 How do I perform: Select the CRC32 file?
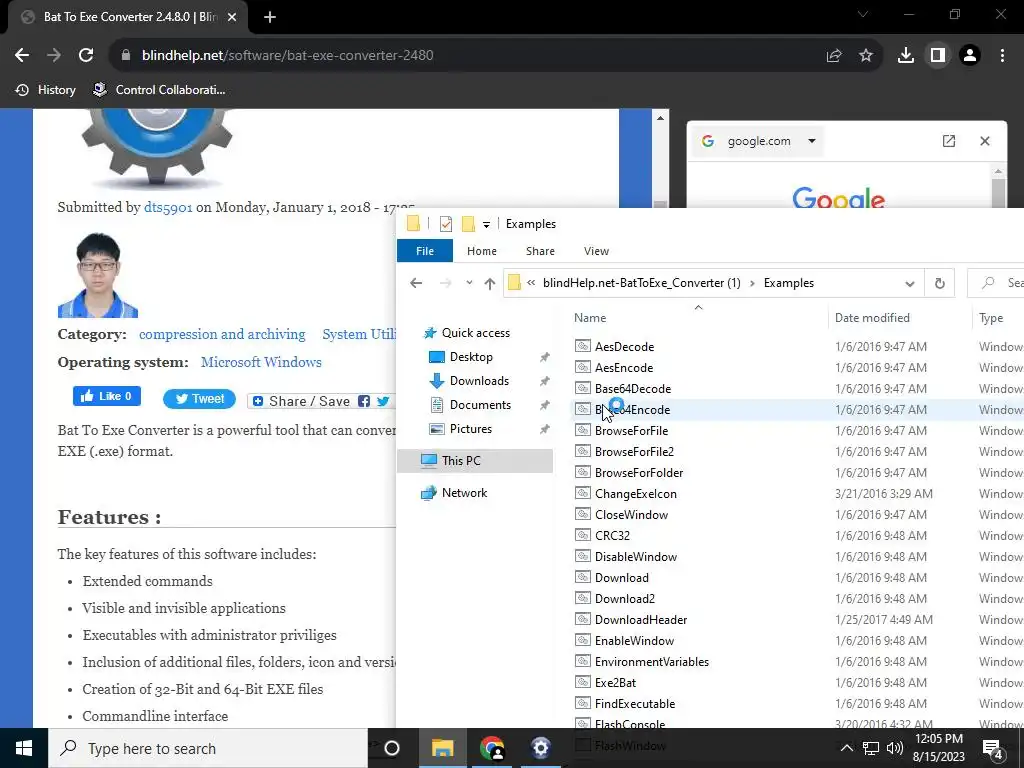(612, 536)
